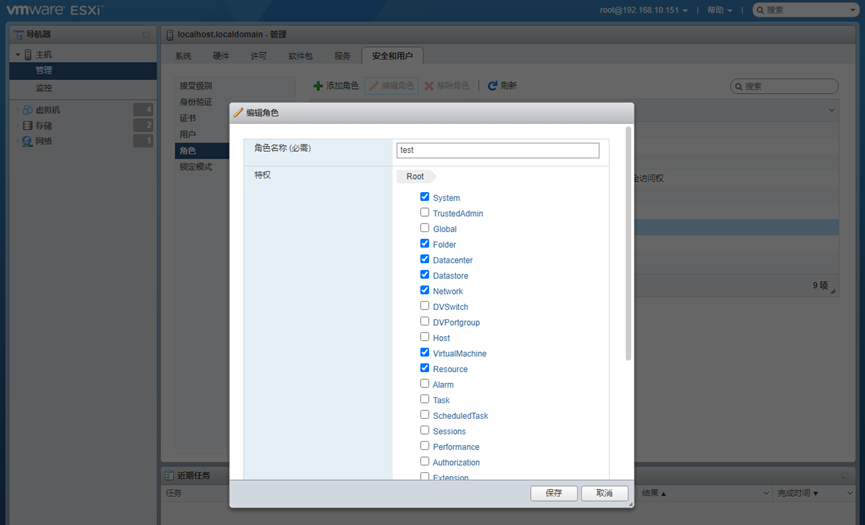Click the 取消 (Cancel) button
The height and width of the screenshot is (525, 865).
[x=605, y=493]
